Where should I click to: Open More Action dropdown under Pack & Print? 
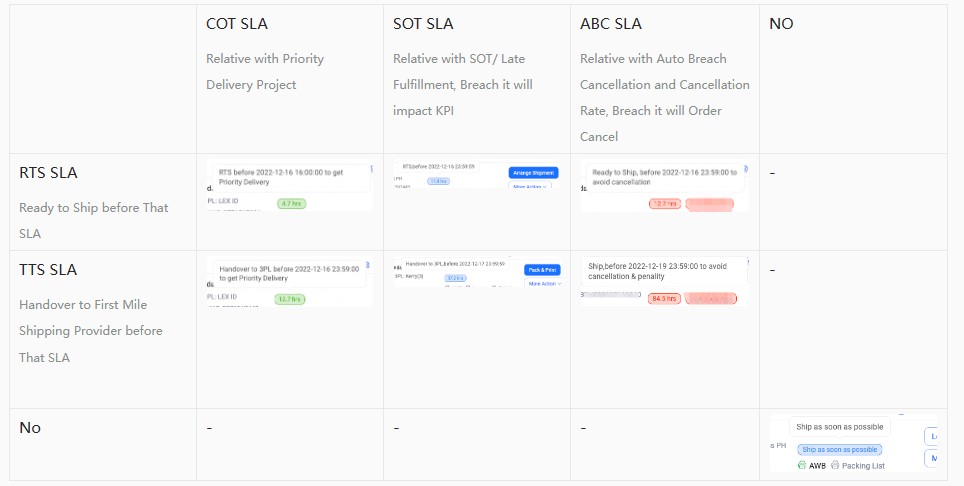click(545, 284)
